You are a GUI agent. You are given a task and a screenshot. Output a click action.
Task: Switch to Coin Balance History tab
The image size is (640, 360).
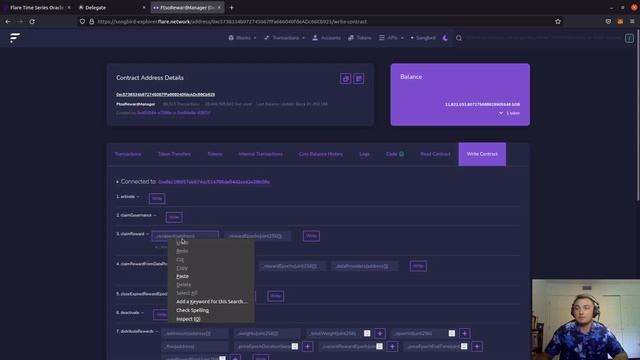point(321,154)
